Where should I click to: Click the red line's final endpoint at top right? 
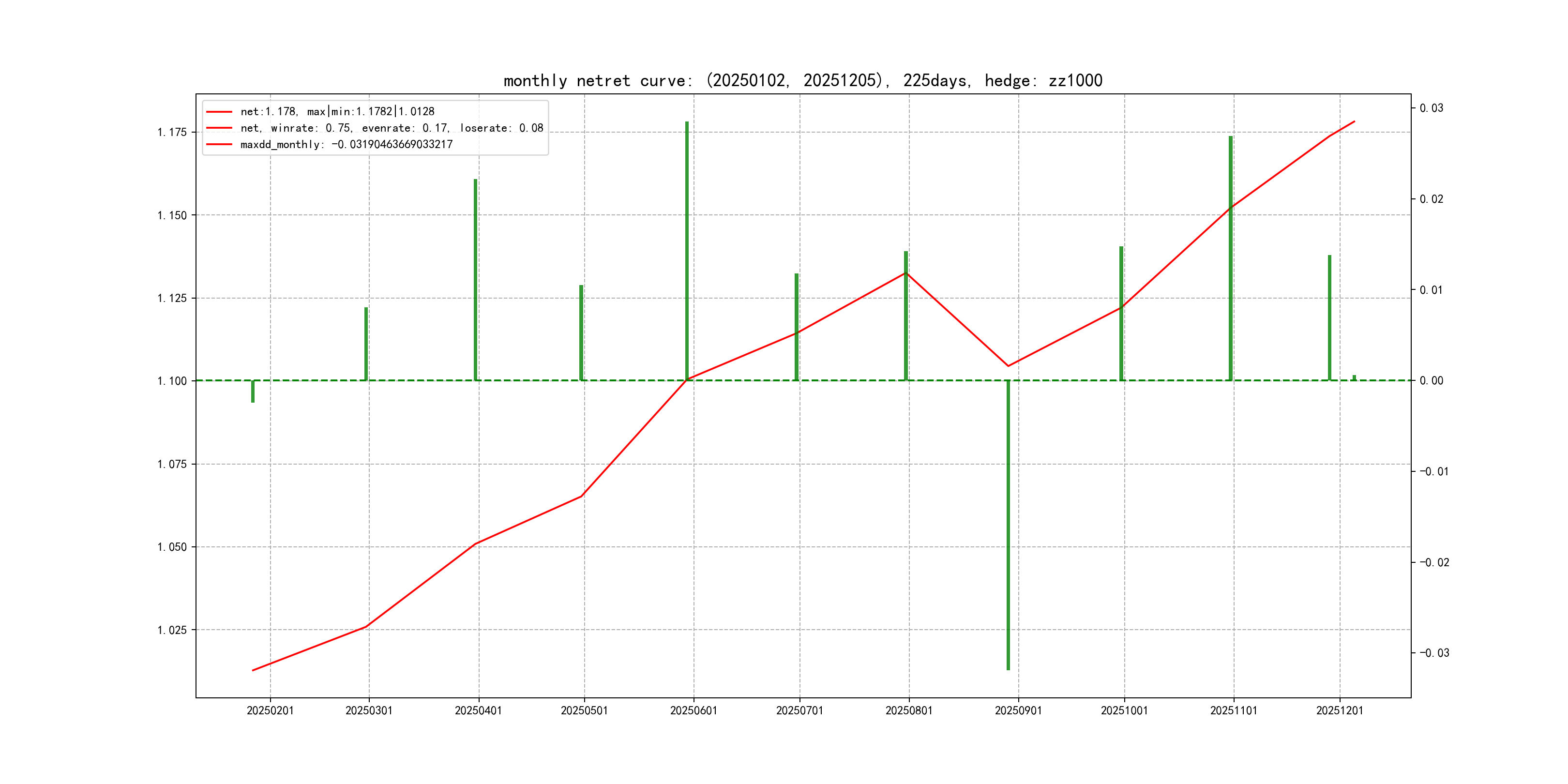point(1355,121)
